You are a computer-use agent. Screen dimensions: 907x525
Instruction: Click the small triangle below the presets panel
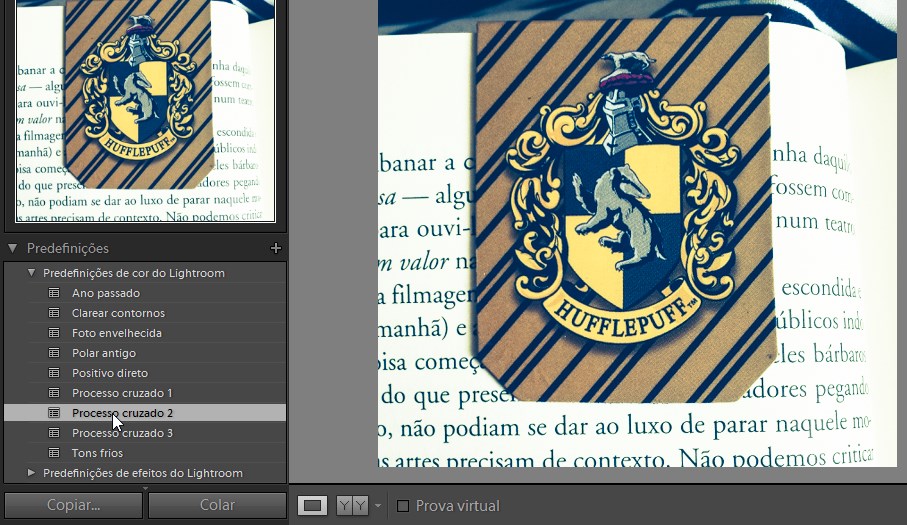tap(145, 489)
